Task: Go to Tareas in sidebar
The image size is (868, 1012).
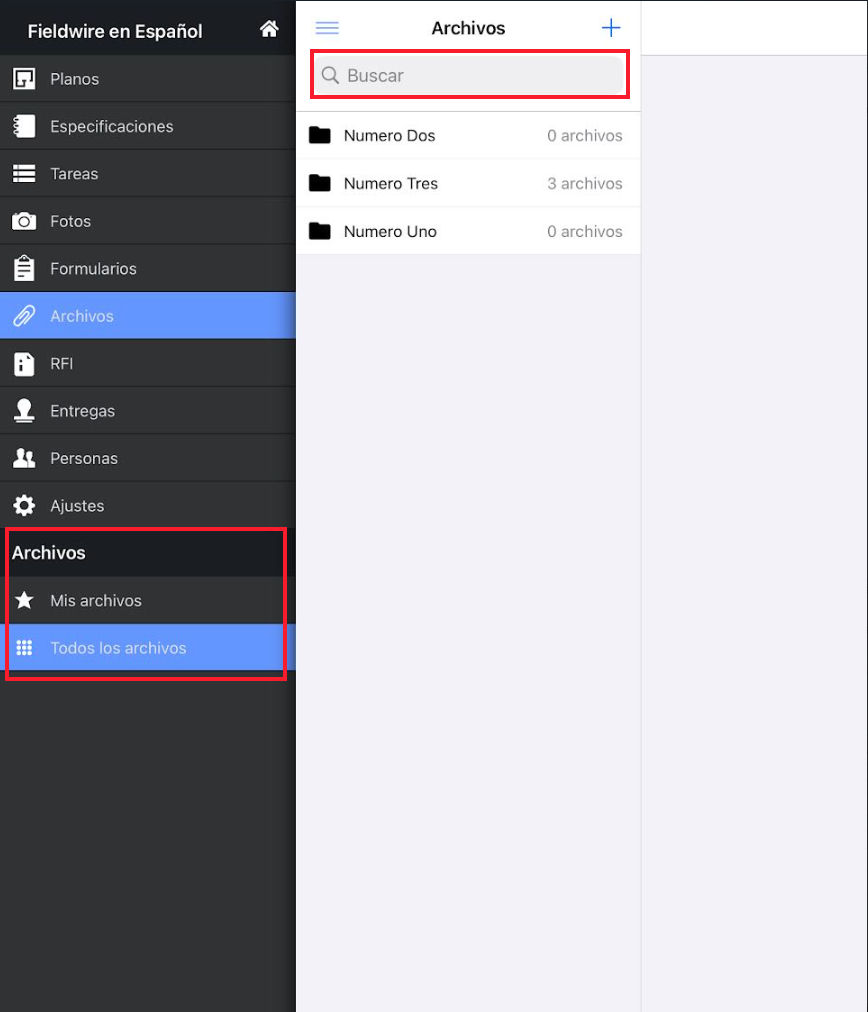Action: coord(148,174)
